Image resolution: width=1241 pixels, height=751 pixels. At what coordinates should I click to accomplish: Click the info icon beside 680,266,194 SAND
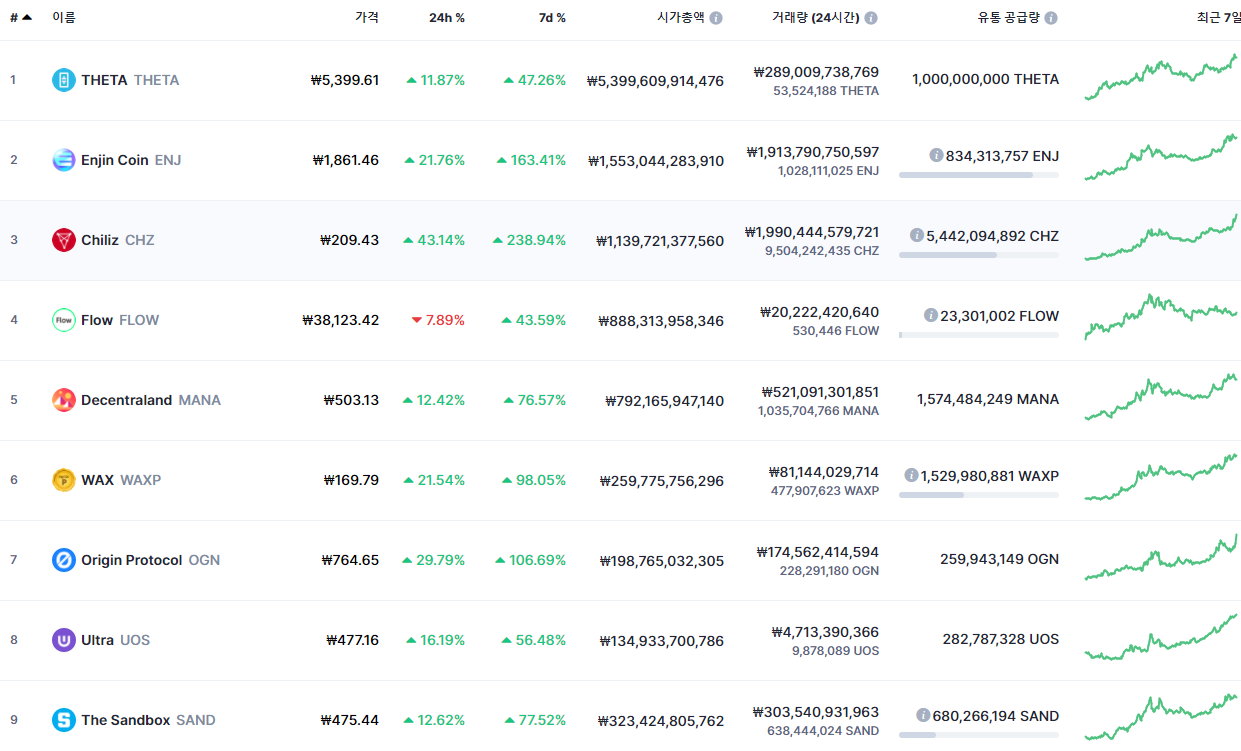(x=923, y=715)
